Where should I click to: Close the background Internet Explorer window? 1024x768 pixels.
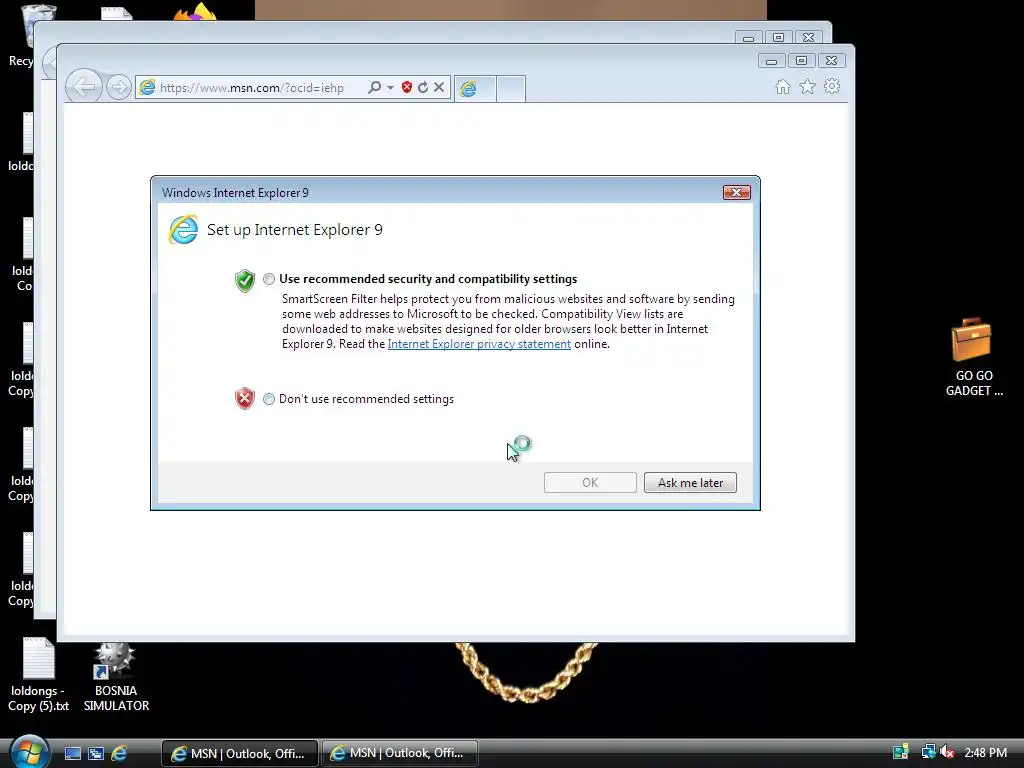808,37
